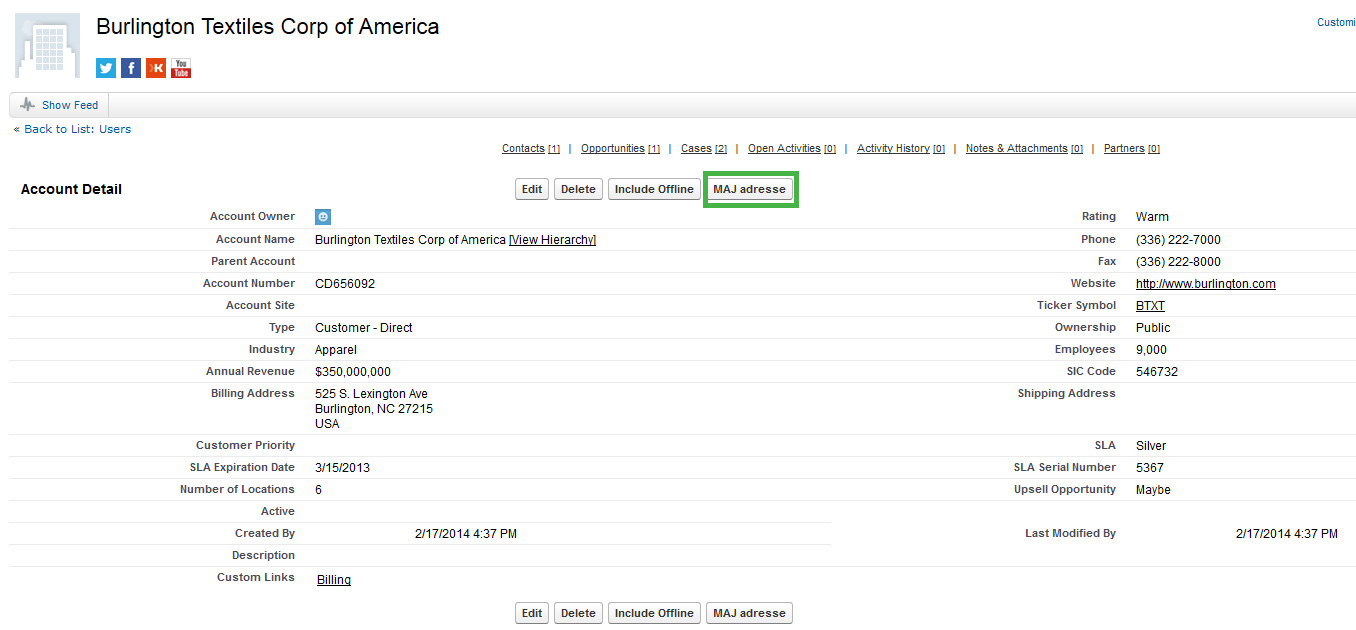Click the Account Owner avatar icon
Viewport: 1356px width, 630px height.
click(323, 216)
